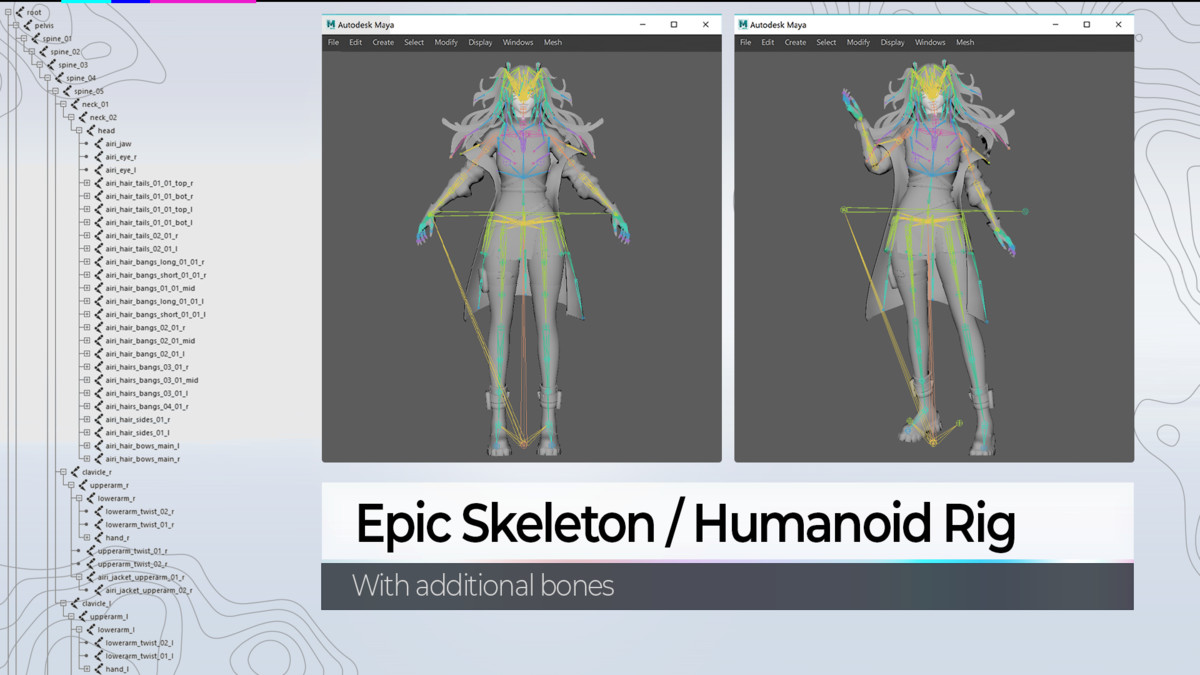
Task: Click the joint icon next to pelvis
Action: (27, 25)
